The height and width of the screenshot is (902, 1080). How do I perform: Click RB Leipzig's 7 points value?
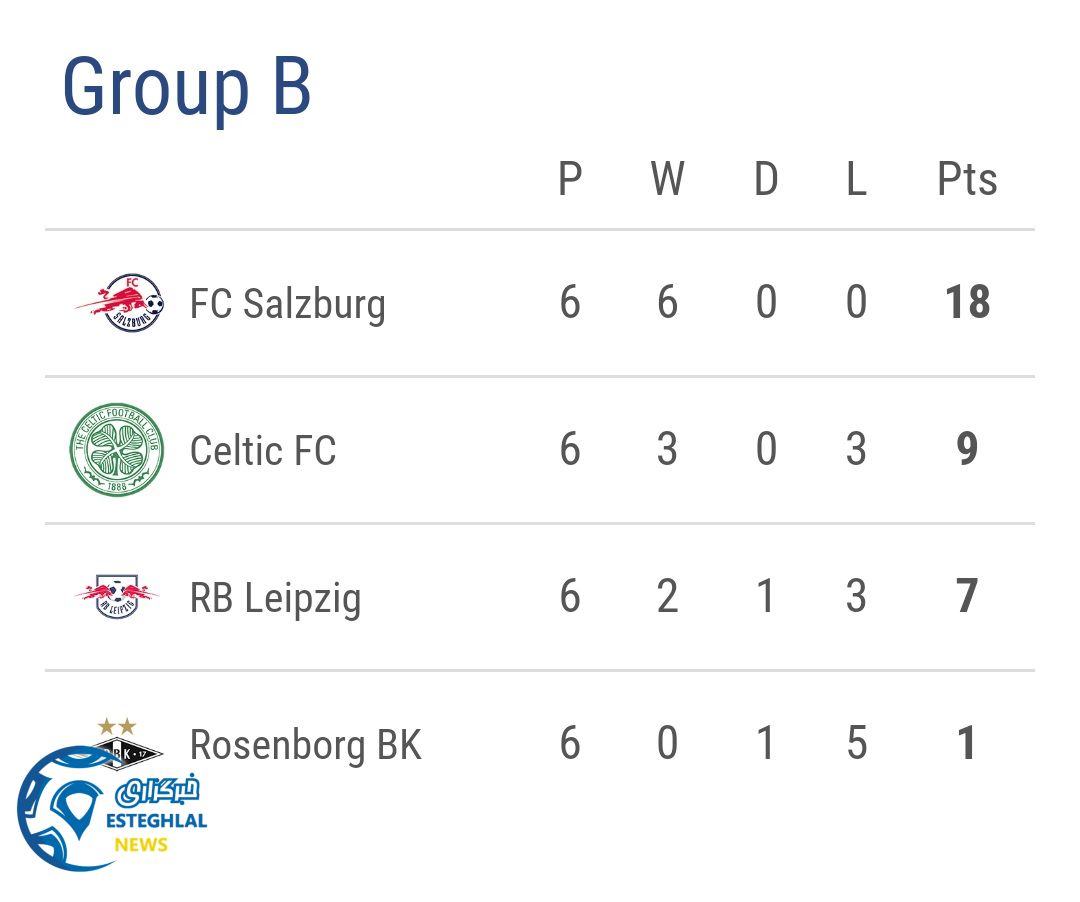point(967,597)
